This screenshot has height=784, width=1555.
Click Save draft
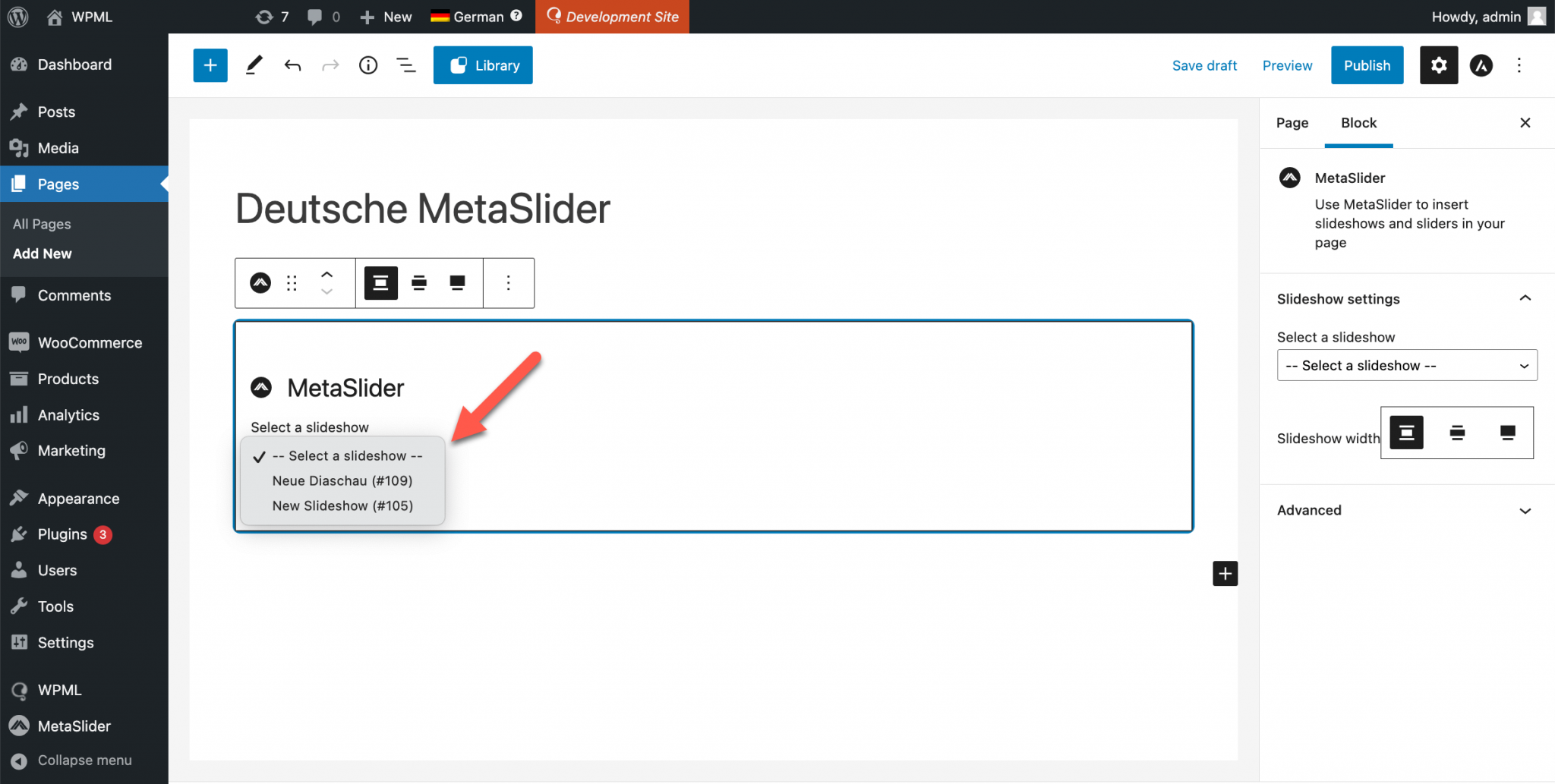[x=1204, y=65]
